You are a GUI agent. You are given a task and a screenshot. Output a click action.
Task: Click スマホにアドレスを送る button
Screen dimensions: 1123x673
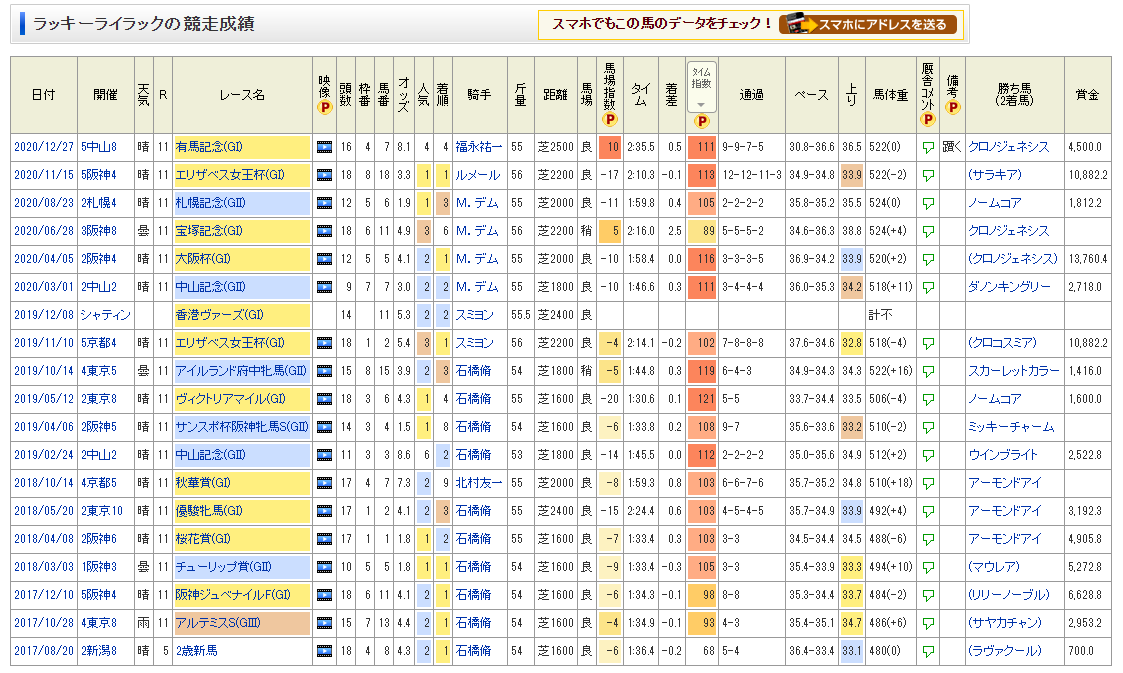pyautogui.click(x=868, y=25)
